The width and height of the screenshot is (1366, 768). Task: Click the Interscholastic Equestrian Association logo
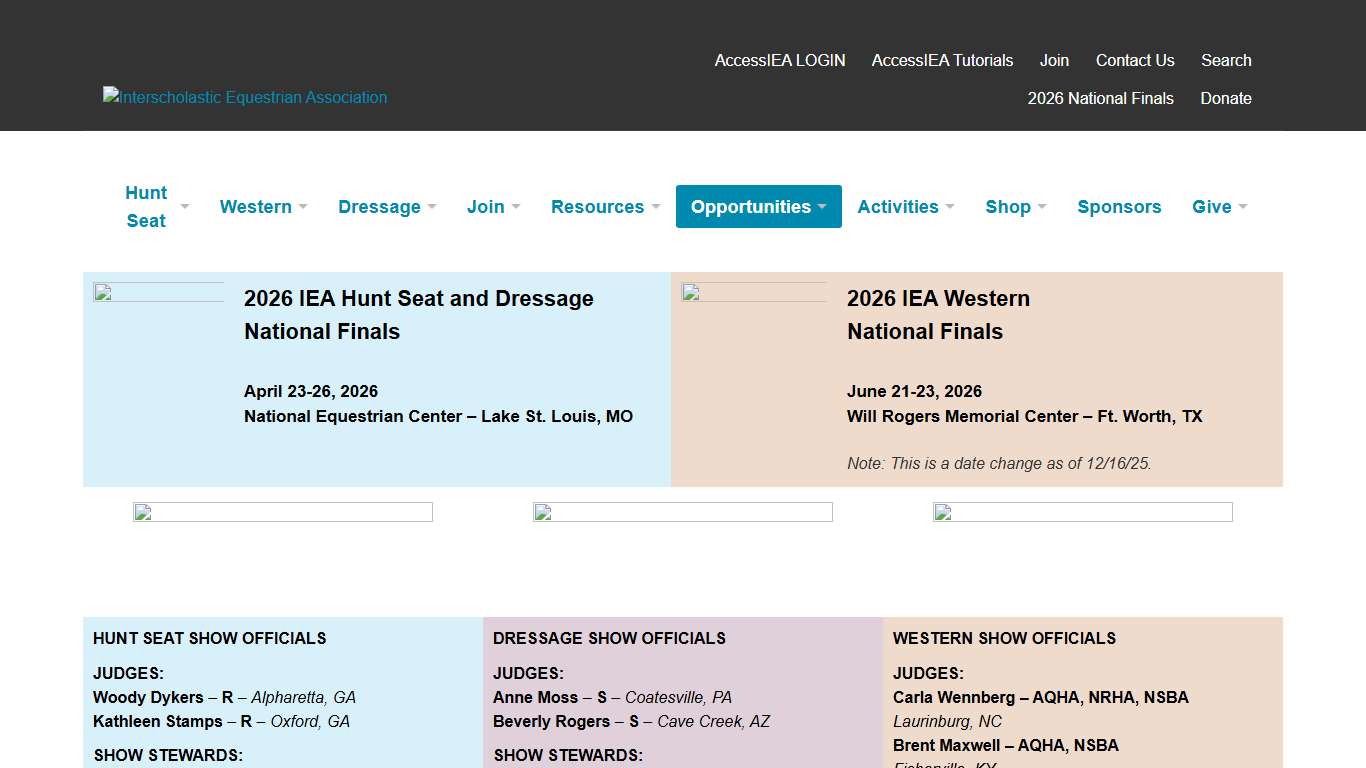(245, 97)
